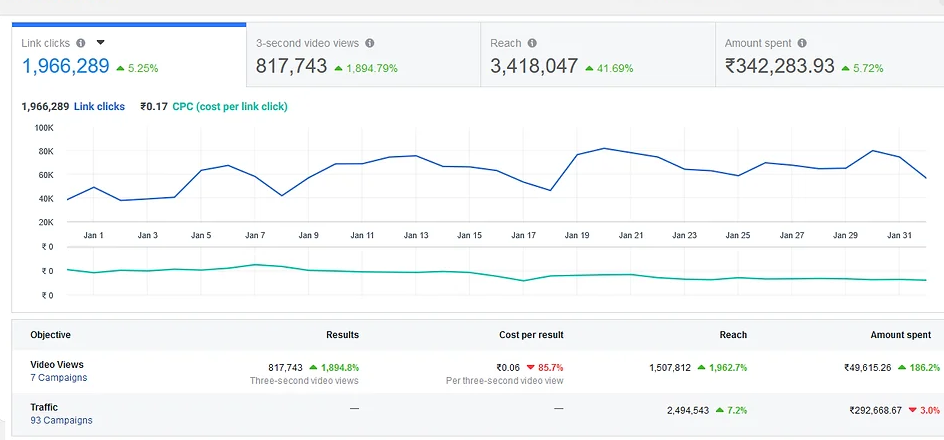Click info icon next to Amount spent card
This screenshot has height=440, width=944.
coord(803,43)
